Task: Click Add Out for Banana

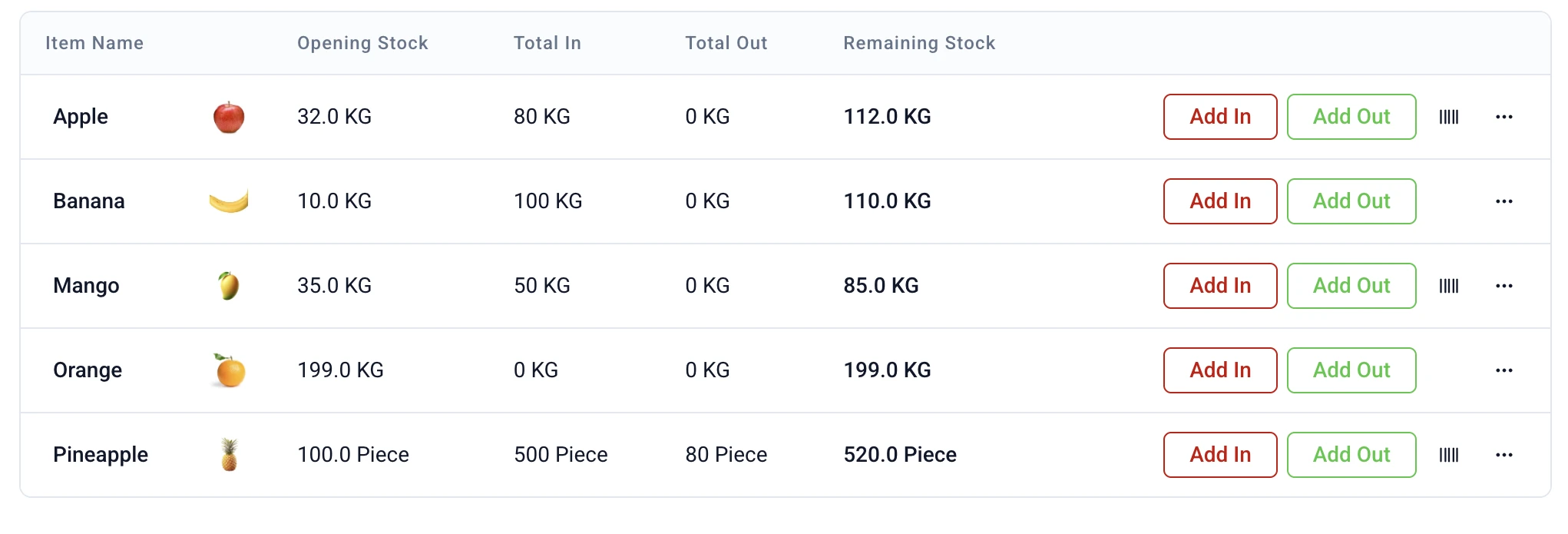Action: [1351, 201]
